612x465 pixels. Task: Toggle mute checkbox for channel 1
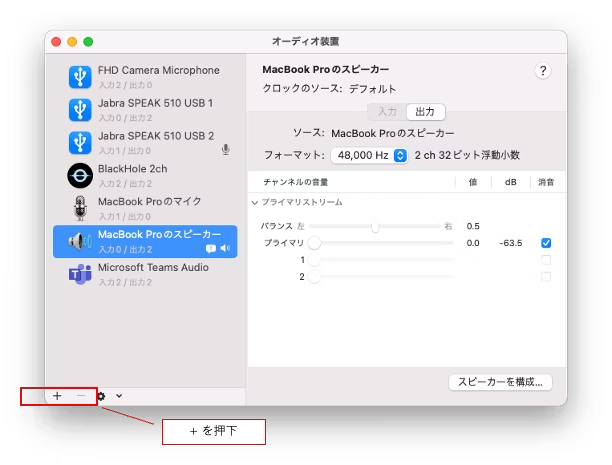point(546,260)
